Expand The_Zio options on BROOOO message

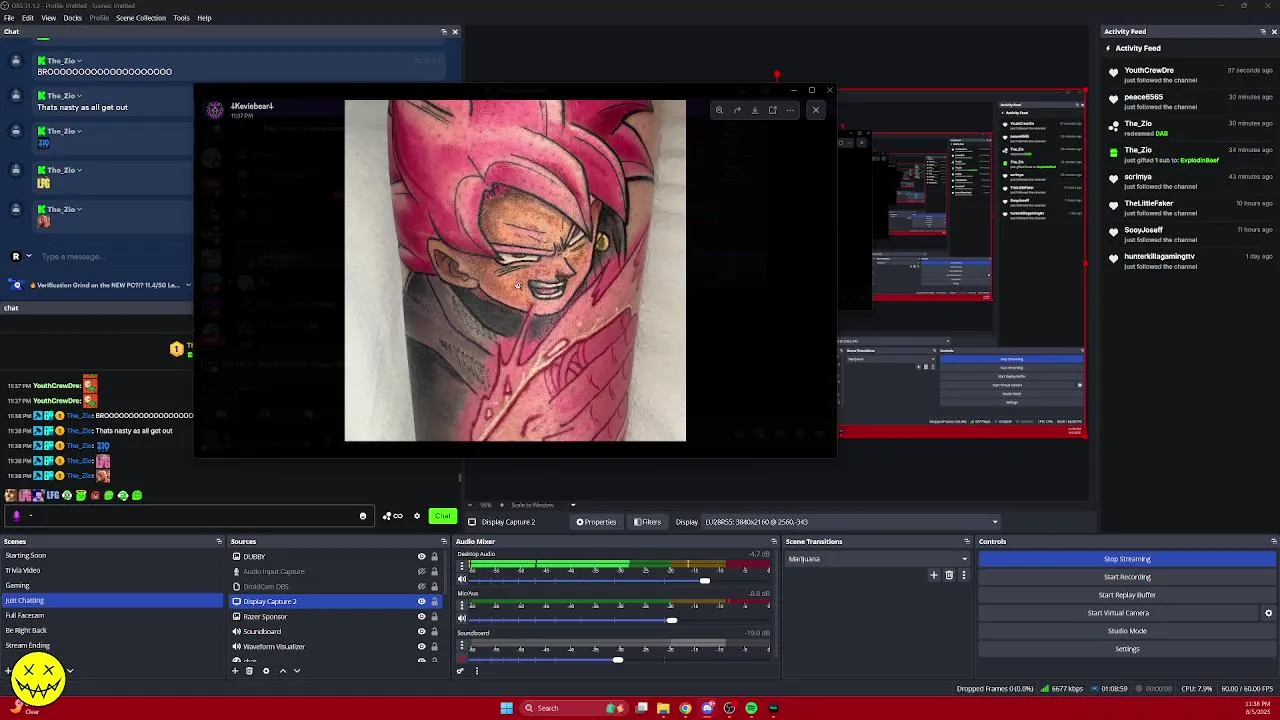click(x=79, y=61)
